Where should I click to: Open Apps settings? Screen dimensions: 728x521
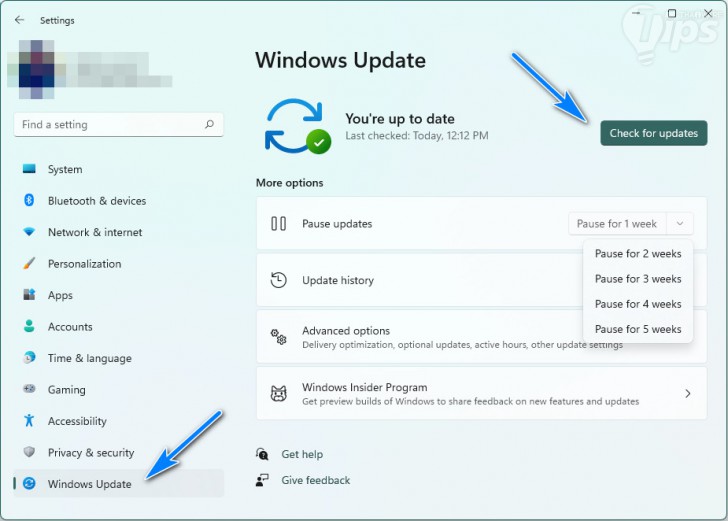pyautogui.click(x=118, y=295)
